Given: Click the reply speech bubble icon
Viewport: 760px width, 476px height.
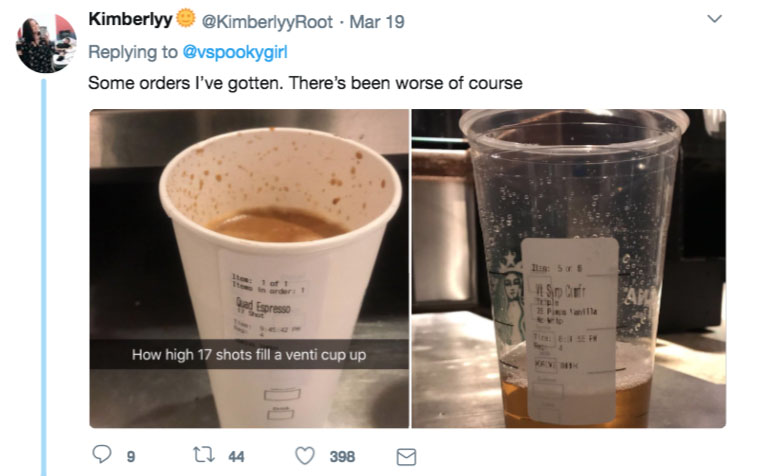Looking at the screenshot, I should point(101,456).
